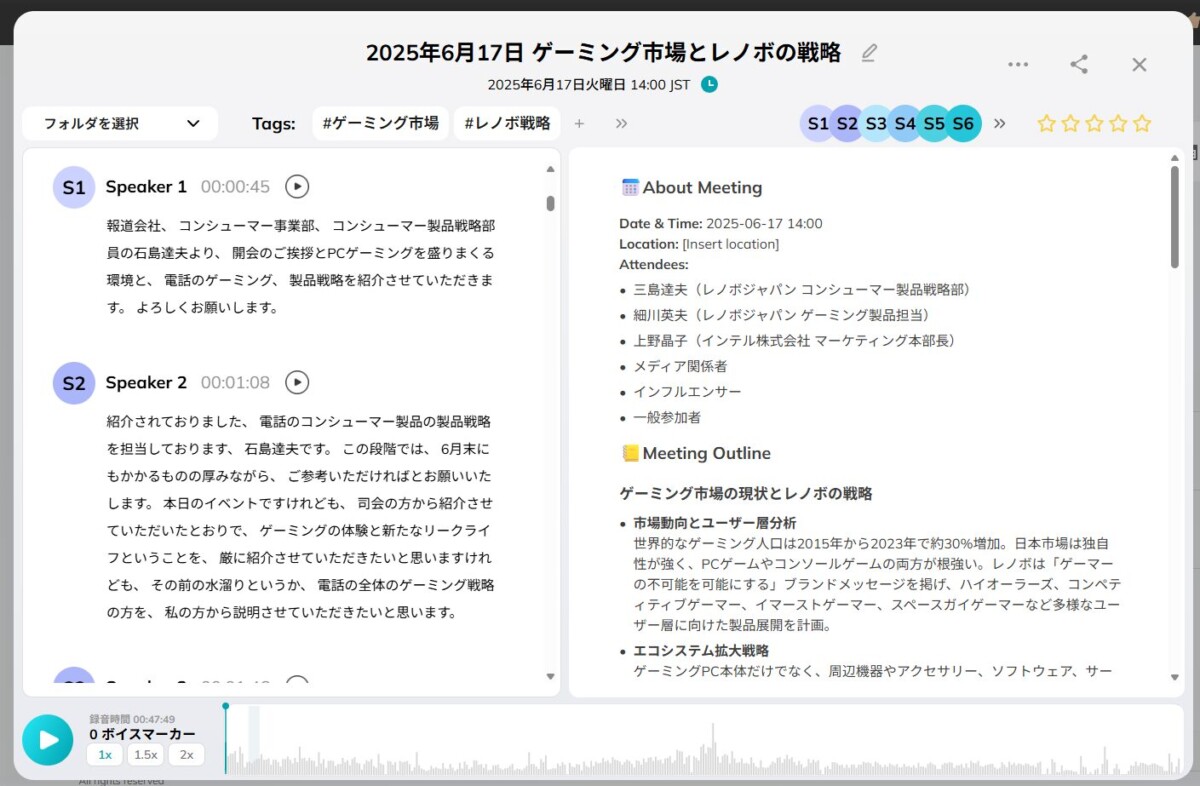Screen dimensions: 1200x786
Task: Rate the meeting four stars
Action: (1118, 123)
